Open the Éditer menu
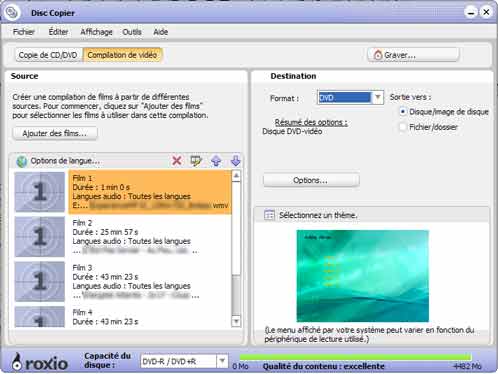 (58, 32)
